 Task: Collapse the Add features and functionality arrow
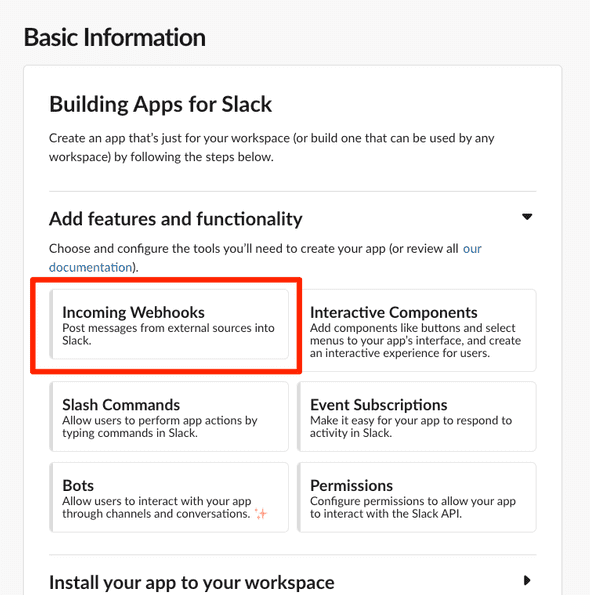[x=527, y=217]
